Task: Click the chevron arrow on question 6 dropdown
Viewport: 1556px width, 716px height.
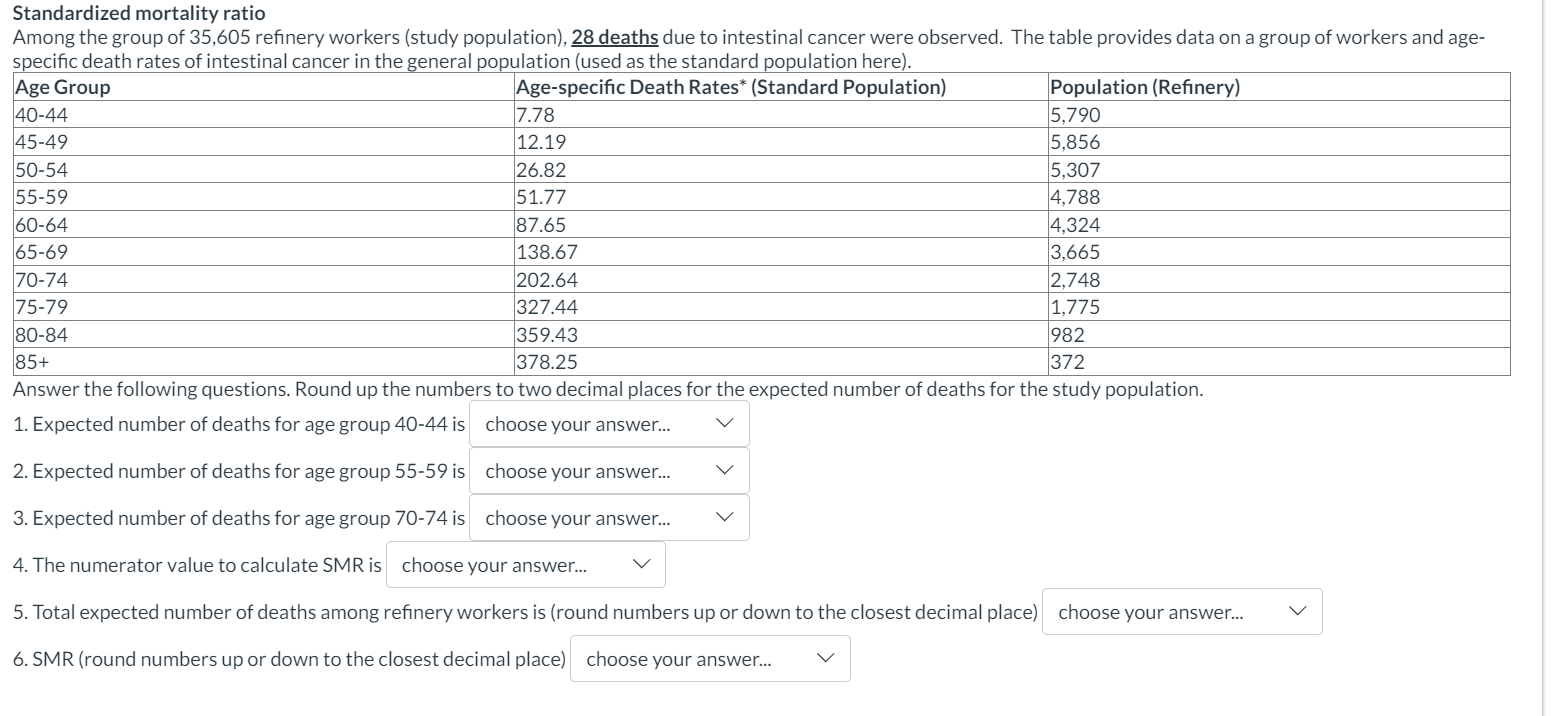Action: point(825,658)
